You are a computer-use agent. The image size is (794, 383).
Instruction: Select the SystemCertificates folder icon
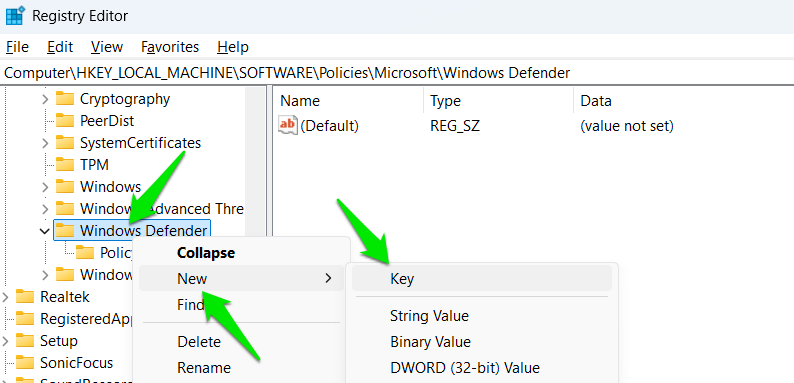pyautogui.click(x=65, y=142)
